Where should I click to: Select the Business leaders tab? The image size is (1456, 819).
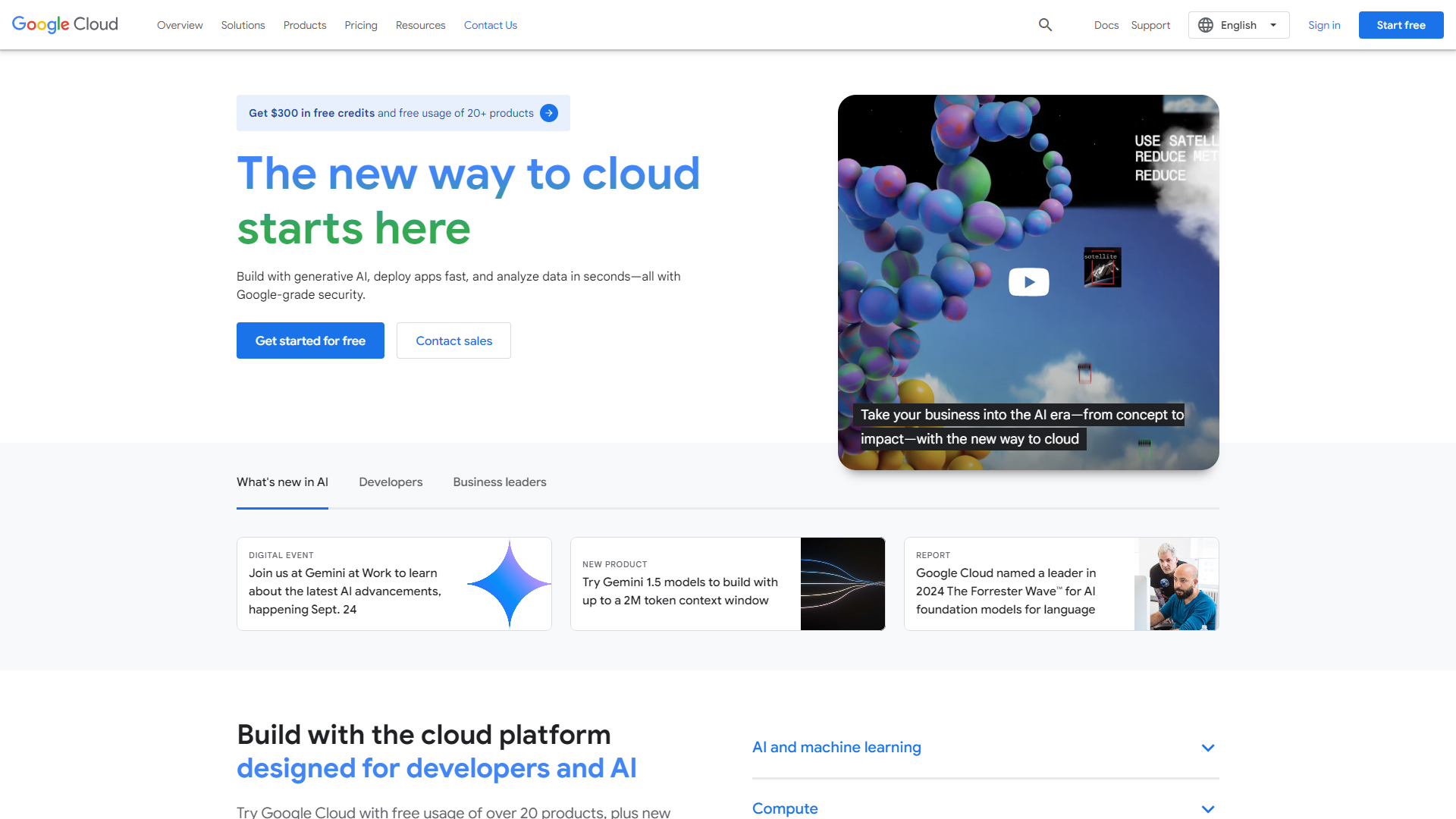click(499, 482)
